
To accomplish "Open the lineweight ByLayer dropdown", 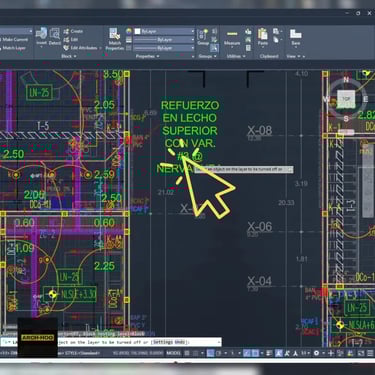I will pyautogui.click(x=164, y=40).
